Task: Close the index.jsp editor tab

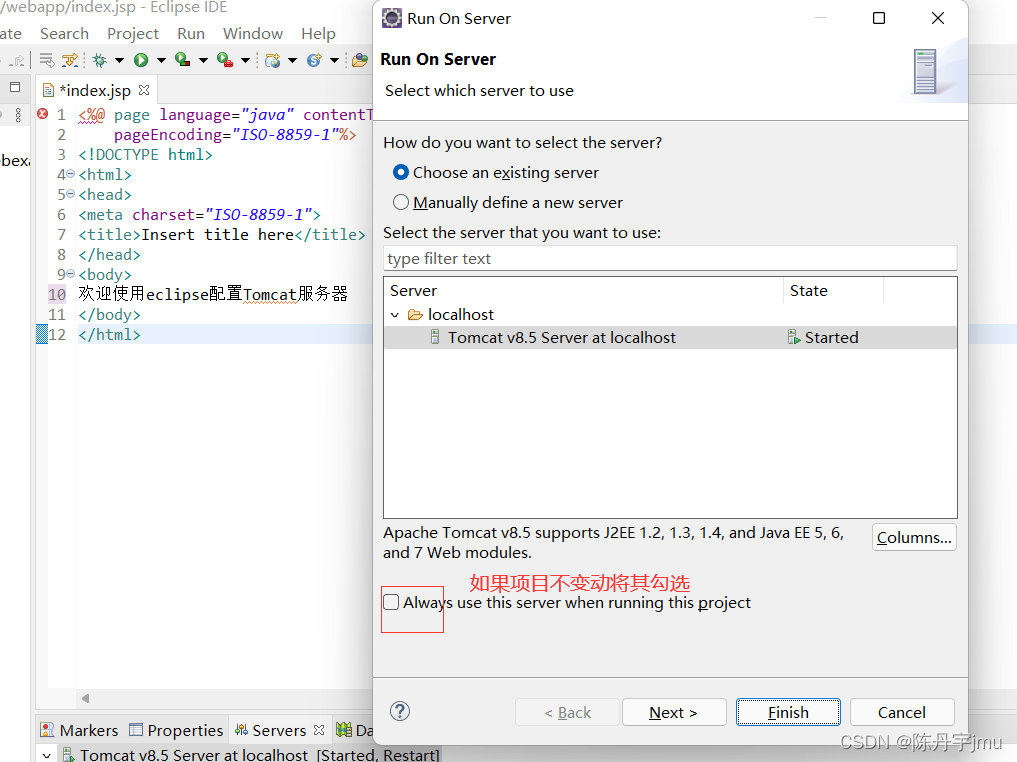Action: 144,89
